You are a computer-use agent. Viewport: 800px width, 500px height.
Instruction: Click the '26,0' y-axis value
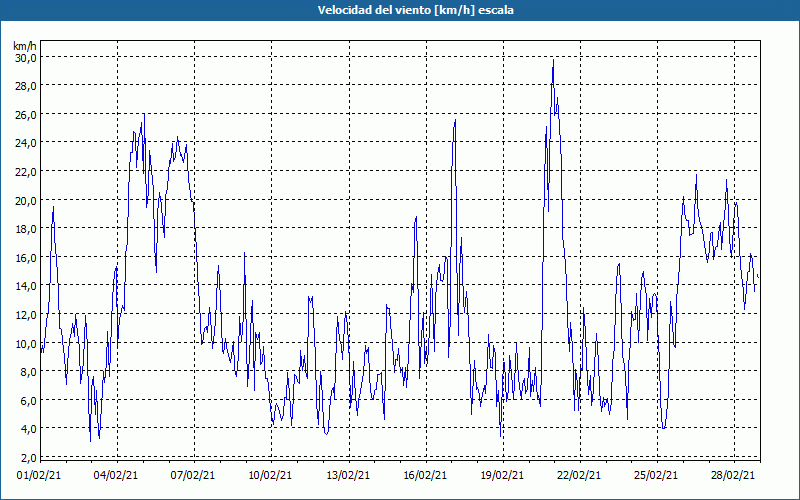coord(26,115)
